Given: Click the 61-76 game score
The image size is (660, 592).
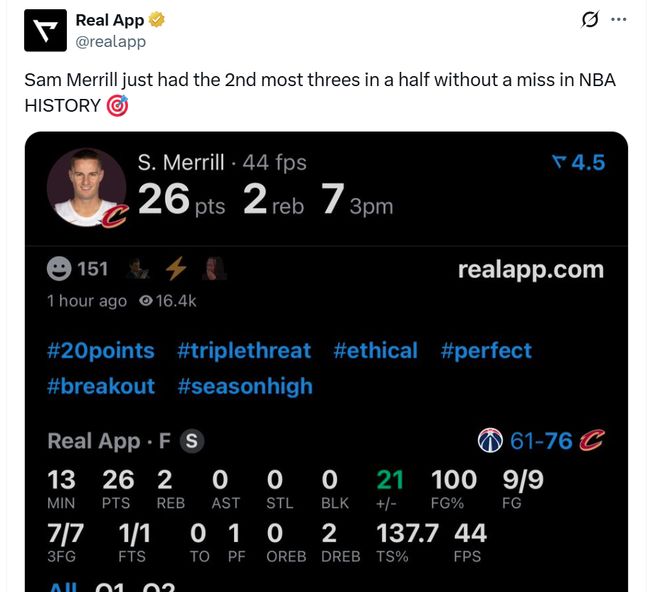Looking at the screenshot, I should (x=540, y=441).
